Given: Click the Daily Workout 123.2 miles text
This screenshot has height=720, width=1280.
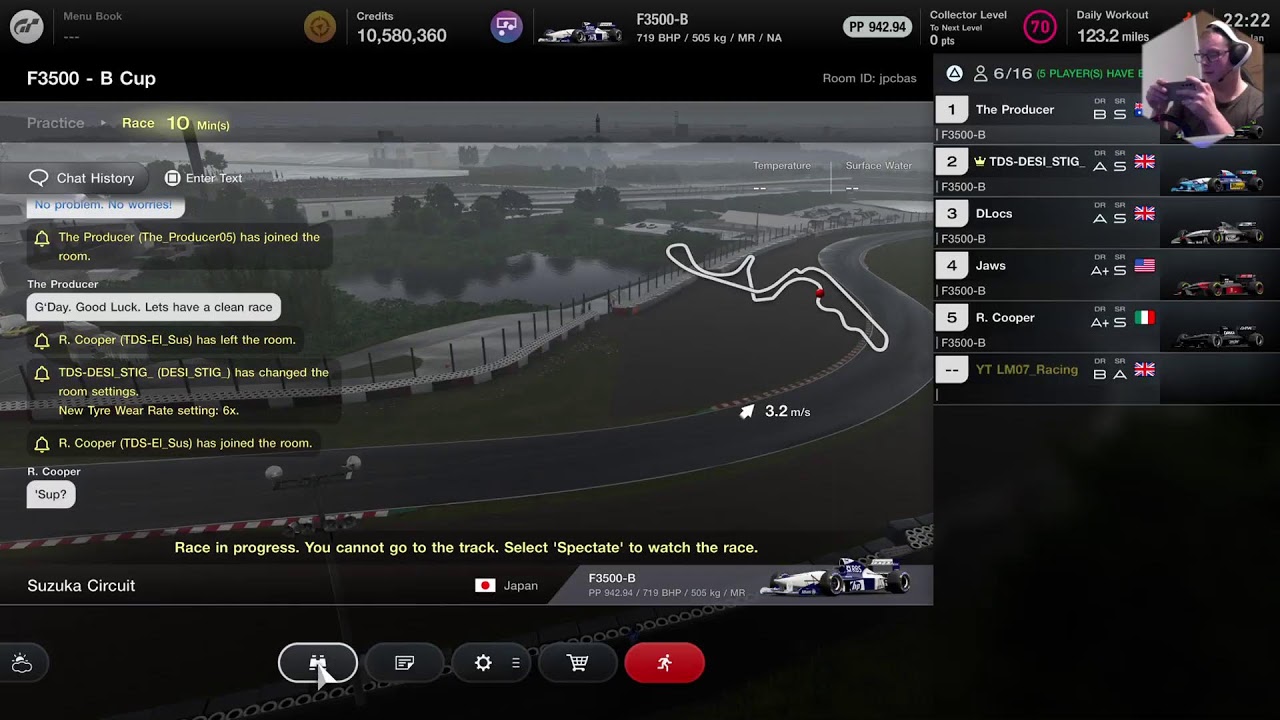Looking at the screenshot, I should pyautogui.click(x=1113, y=36).
